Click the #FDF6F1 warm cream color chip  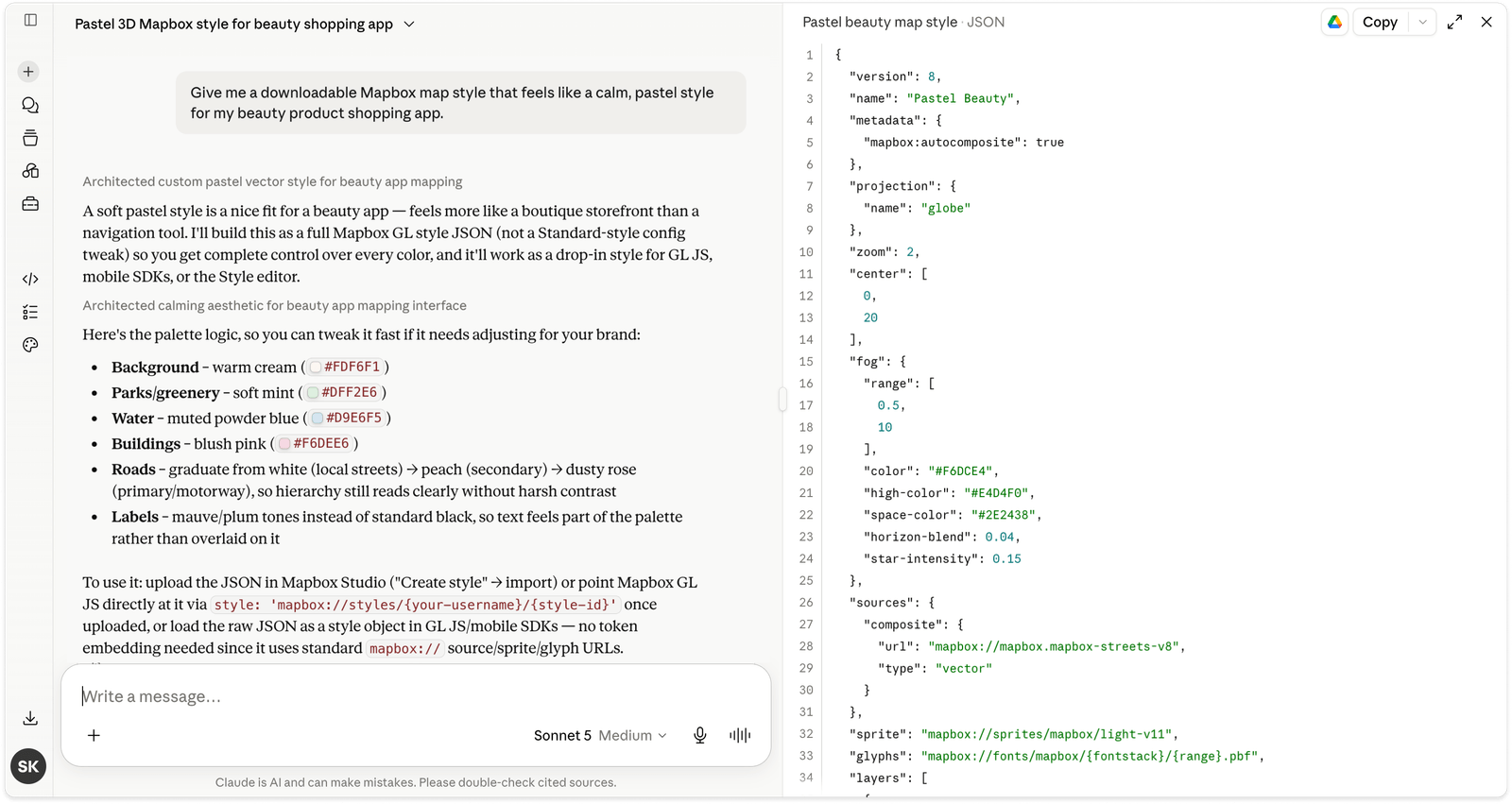[x=345, y=367]
